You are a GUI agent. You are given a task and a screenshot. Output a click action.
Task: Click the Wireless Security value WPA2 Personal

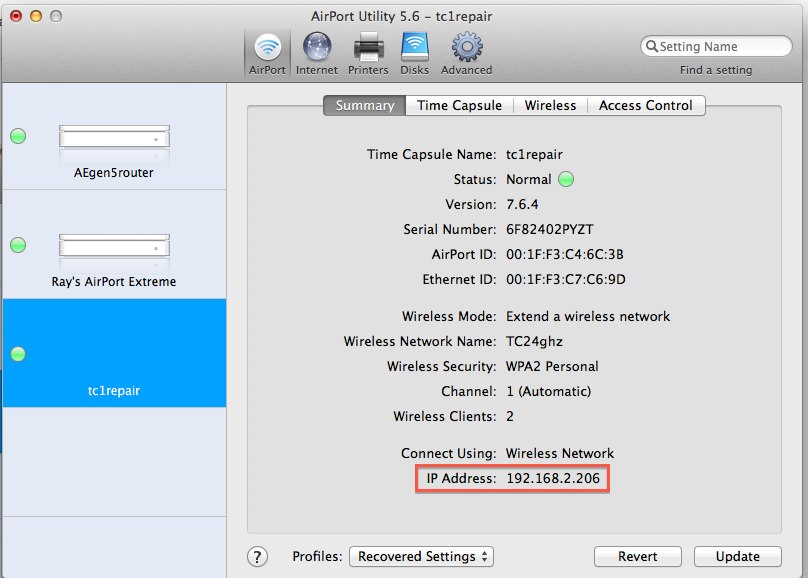coord(552,366)
